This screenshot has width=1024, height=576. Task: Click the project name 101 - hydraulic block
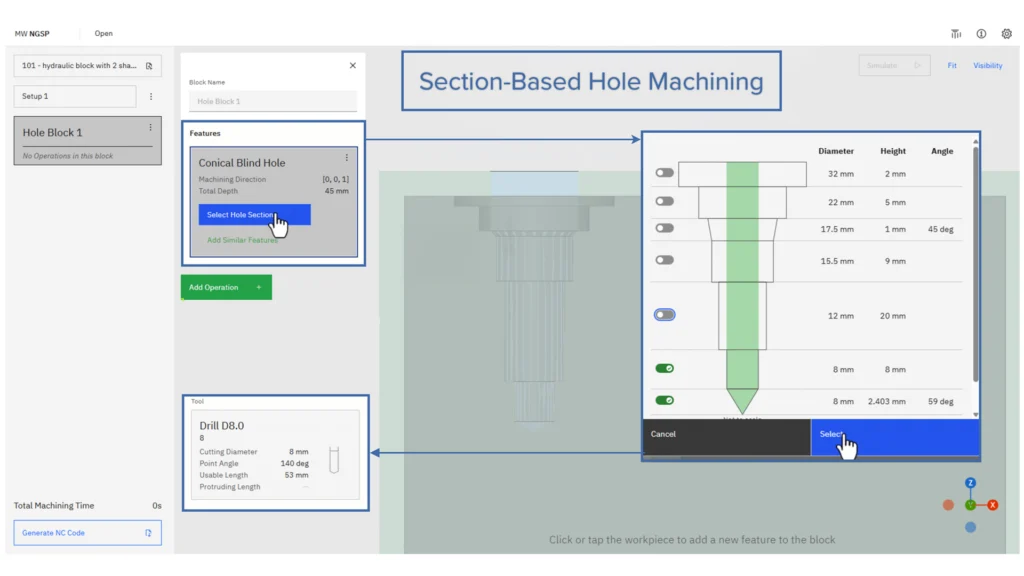79,65
